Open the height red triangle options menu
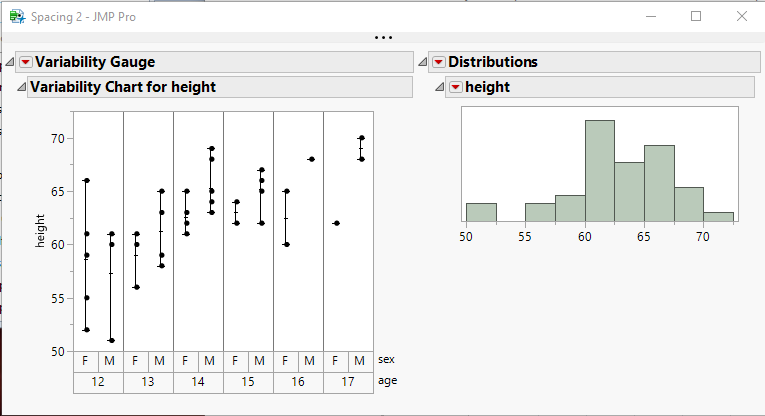 tap(456, 87)
